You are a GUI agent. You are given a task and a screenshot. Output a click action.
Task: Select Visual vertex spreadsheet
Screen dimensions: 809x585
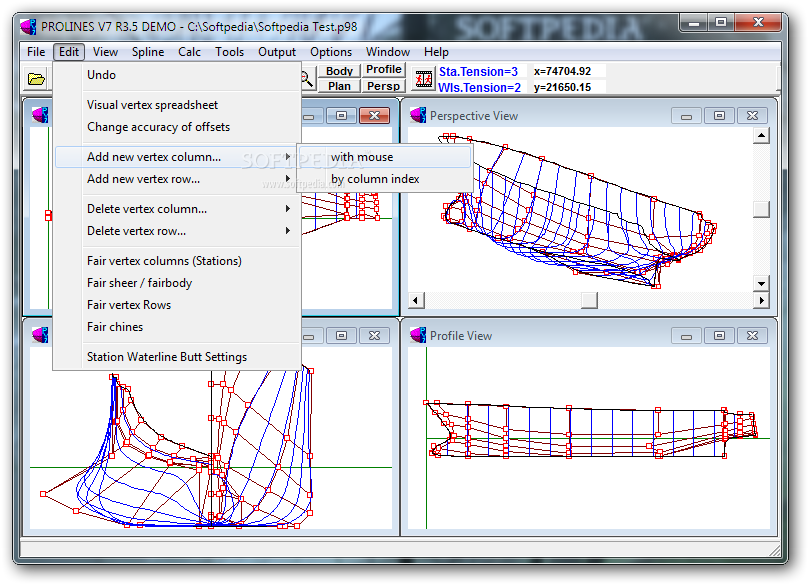[x=177, y=105]
